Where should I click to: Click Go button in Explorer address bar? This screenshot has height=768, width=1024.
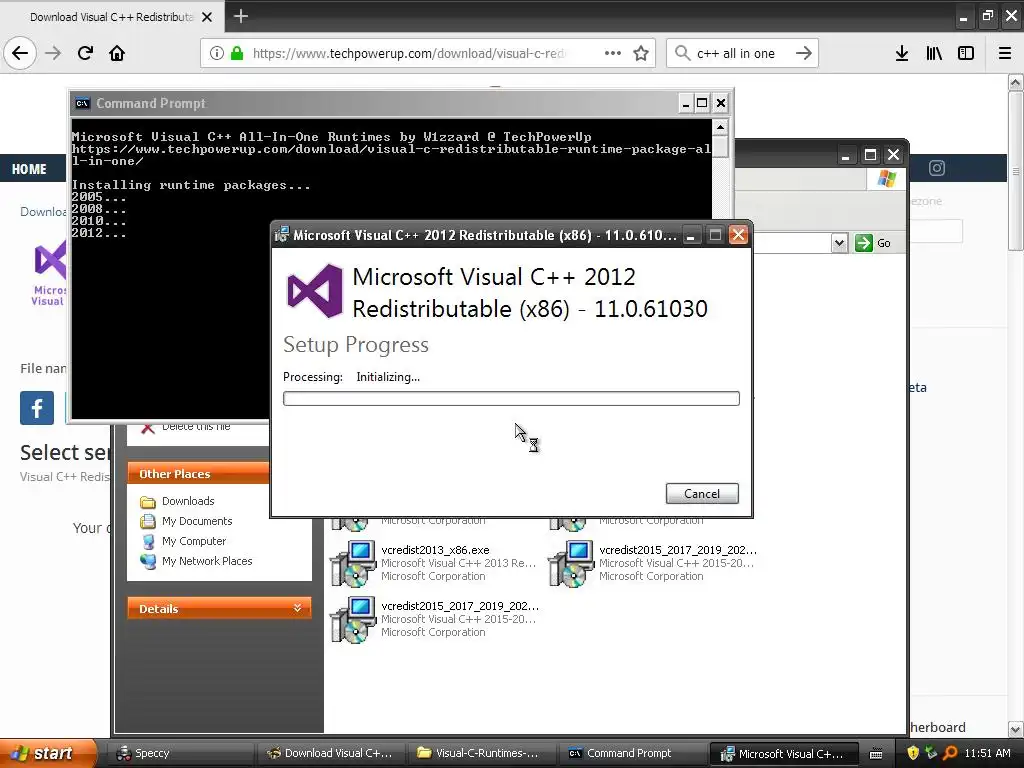(873, 243)
